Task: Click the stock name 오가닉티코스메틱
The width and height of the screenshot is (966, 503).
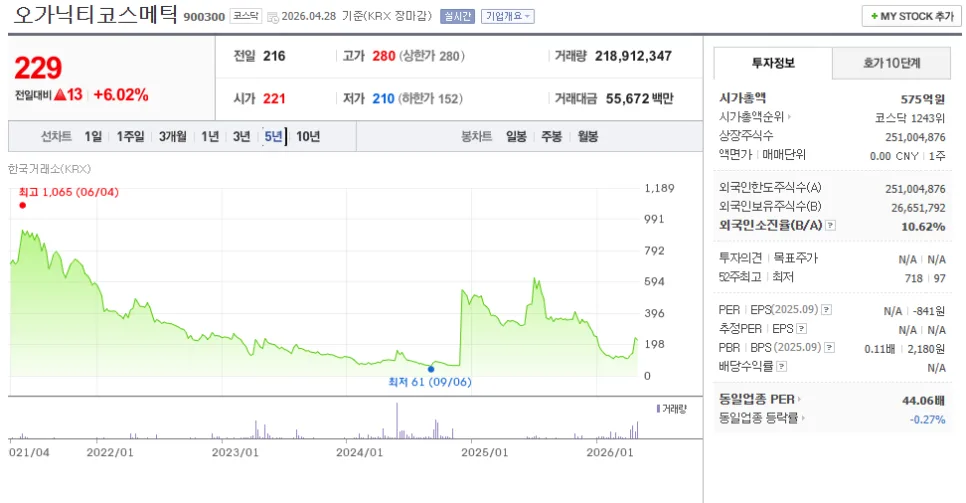Action: [95, 14]
